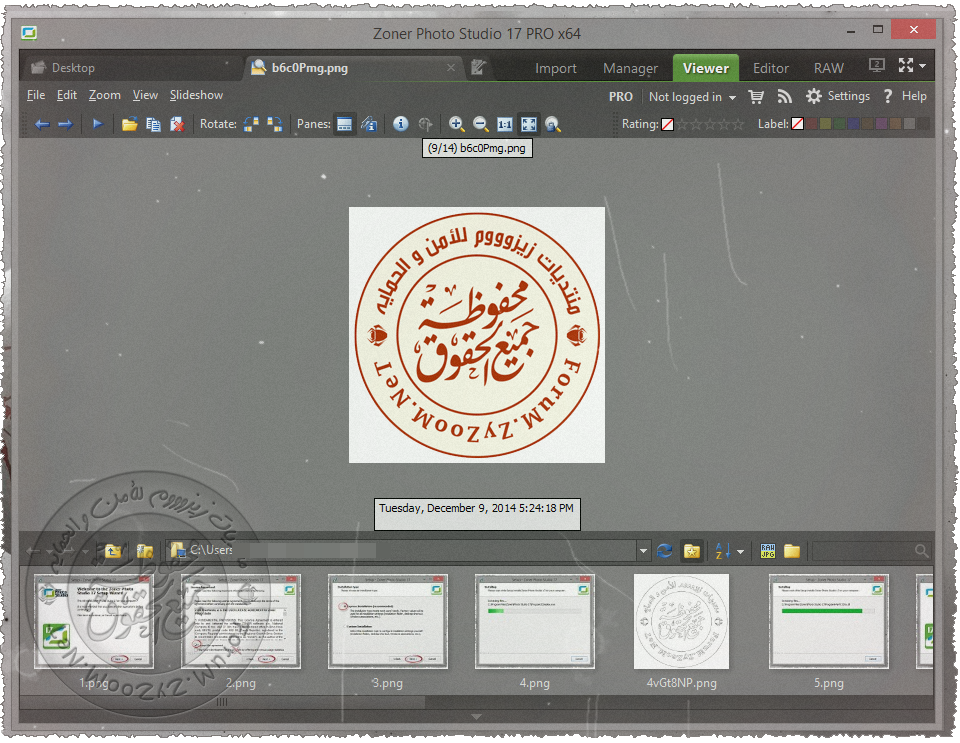This screenshot has width=960, height=743.
Task: Go to previous image with left arrow
Action: pyautogui.click(x=42, y=124)
